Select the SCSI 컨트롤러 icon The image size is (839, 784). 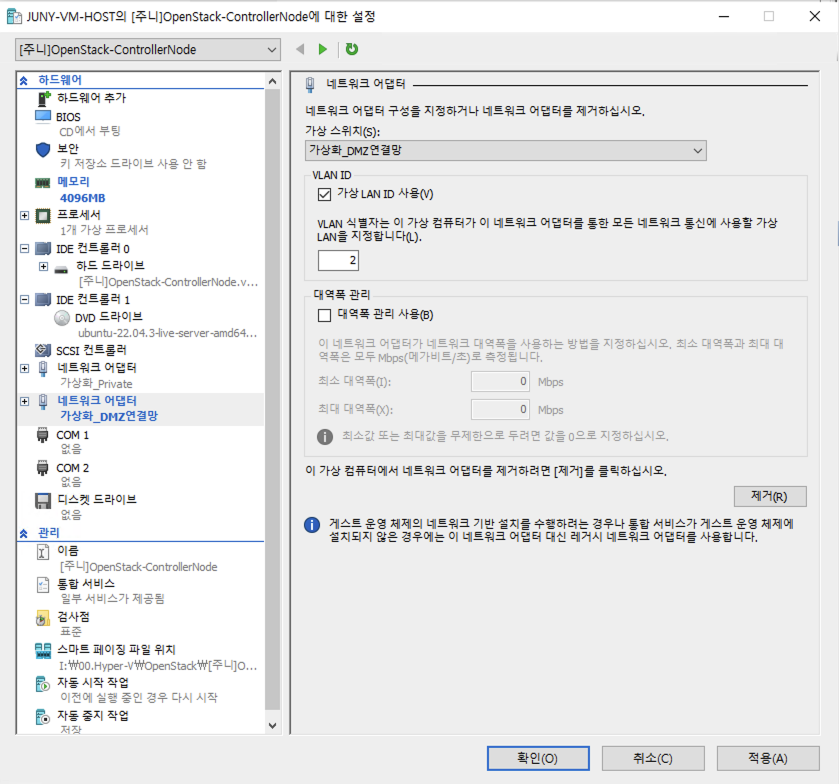pyautogui.click(x=43, y=350)
